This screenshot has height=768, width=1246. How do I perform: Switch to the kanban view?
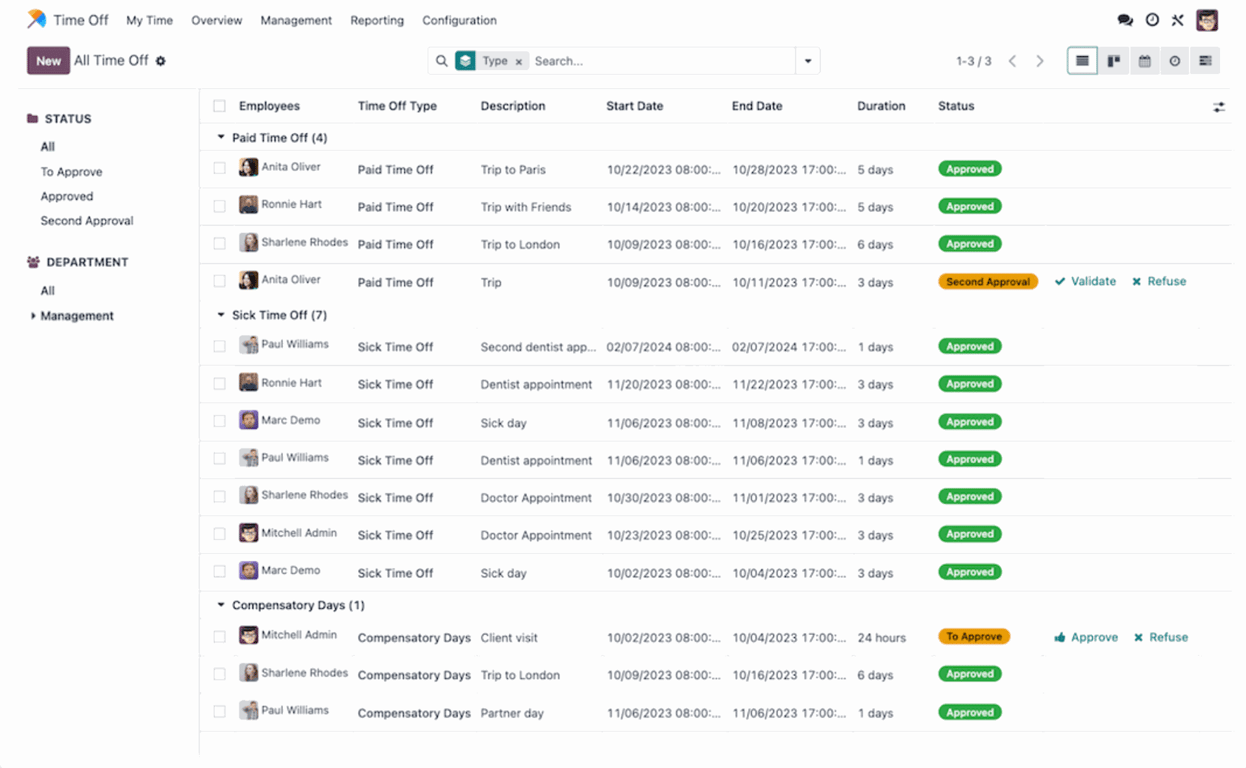point(1113,60)
